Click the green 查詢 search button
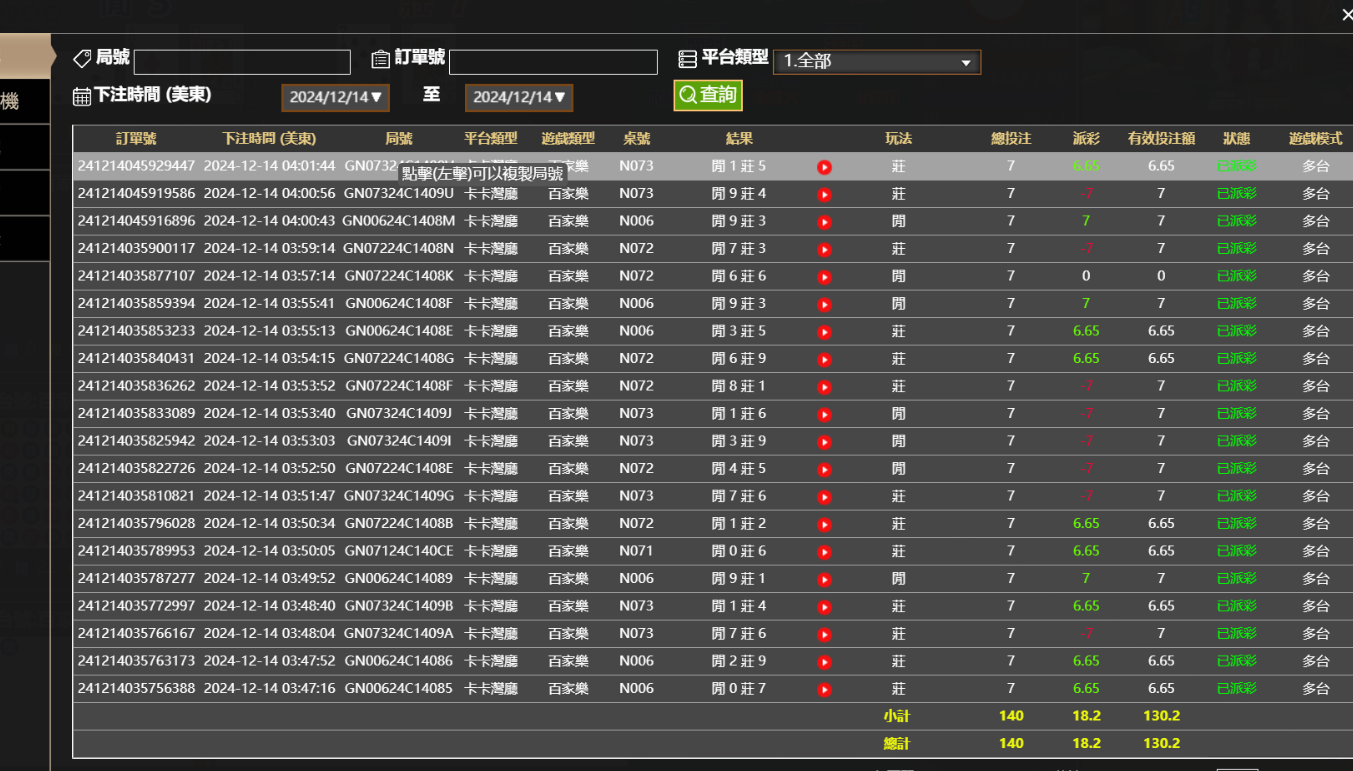 coord(708,95)
